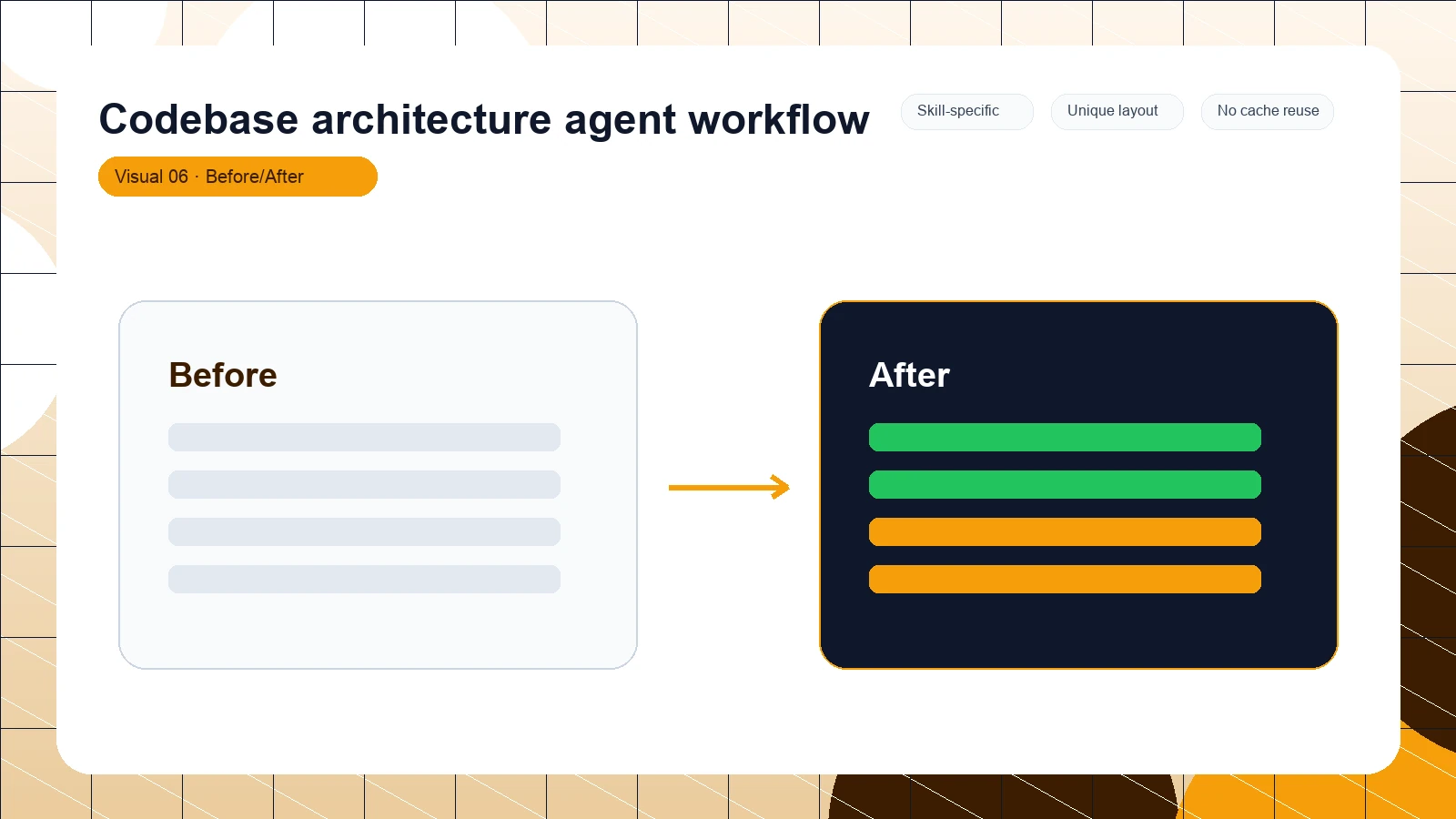The image size is (1456, 819).
Task: Click the second green bar in After card
Action: coord(1065,484)
